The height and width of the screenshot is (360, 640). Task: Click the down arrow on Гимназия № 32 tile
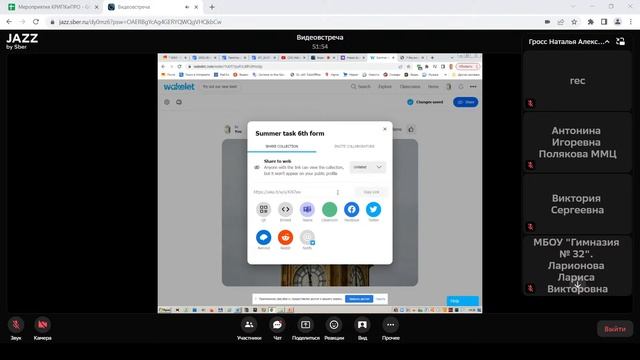pyautogui.click(x=577, y=285)
